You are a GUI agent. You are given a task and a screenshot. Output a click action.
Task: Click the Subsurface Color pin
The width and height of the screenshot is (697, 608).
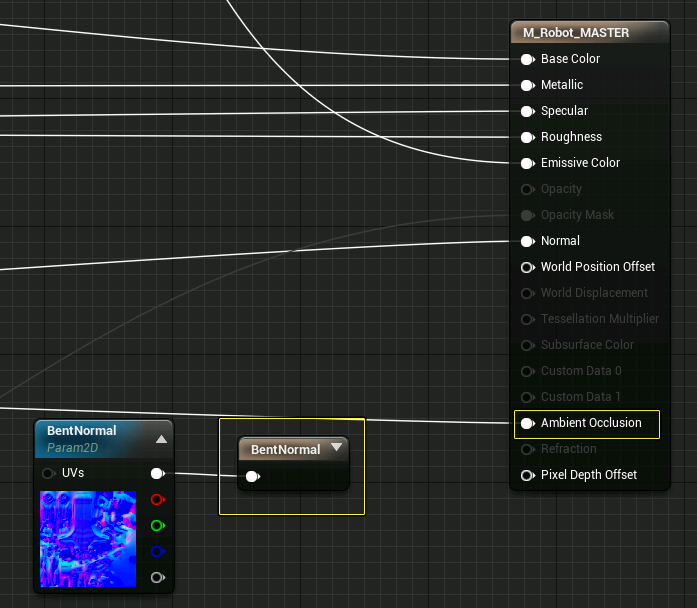click(528, 345)
